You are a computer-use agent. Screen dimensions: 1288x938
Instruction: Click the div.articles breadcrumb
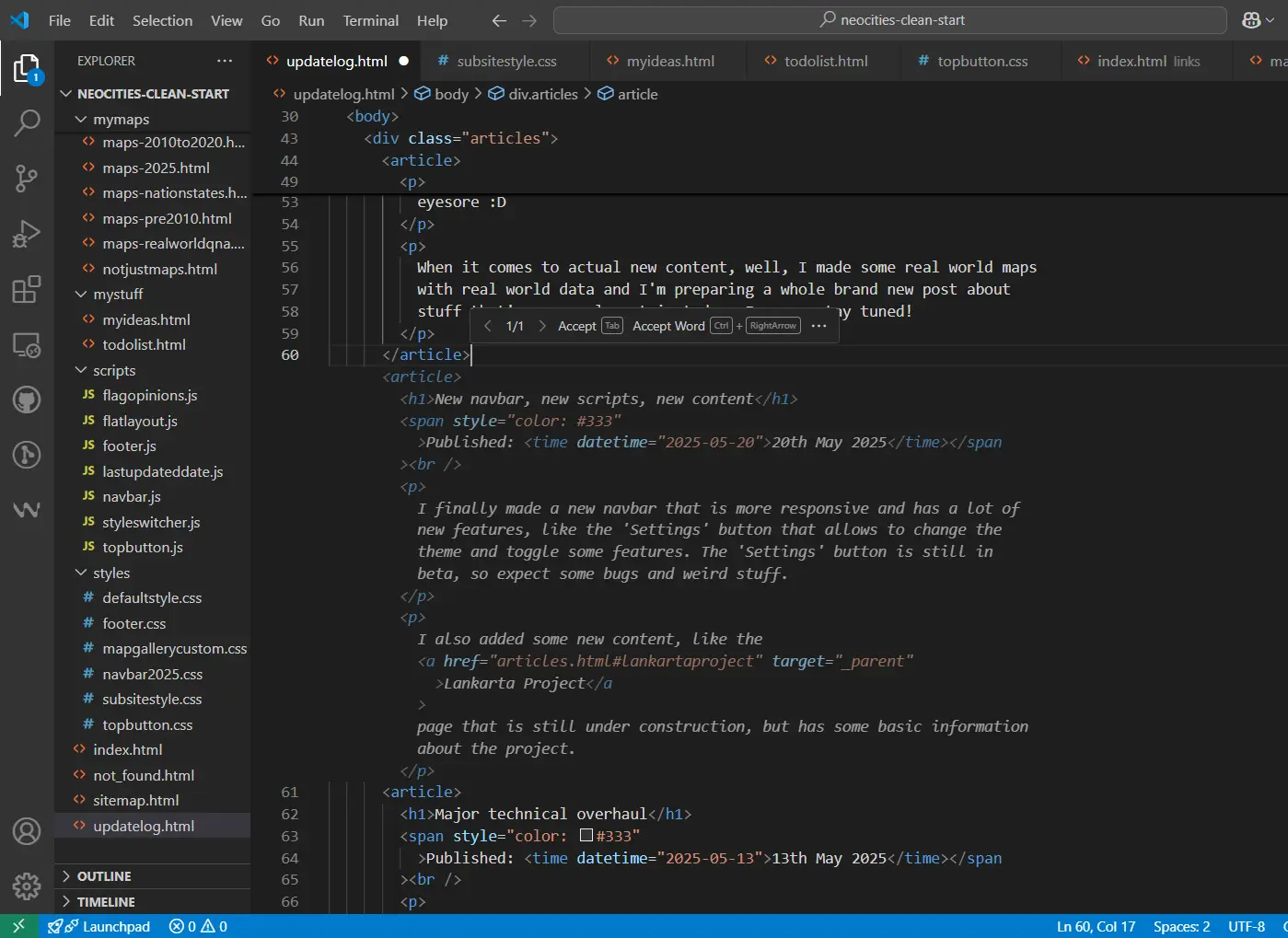(x=533, y=94)
